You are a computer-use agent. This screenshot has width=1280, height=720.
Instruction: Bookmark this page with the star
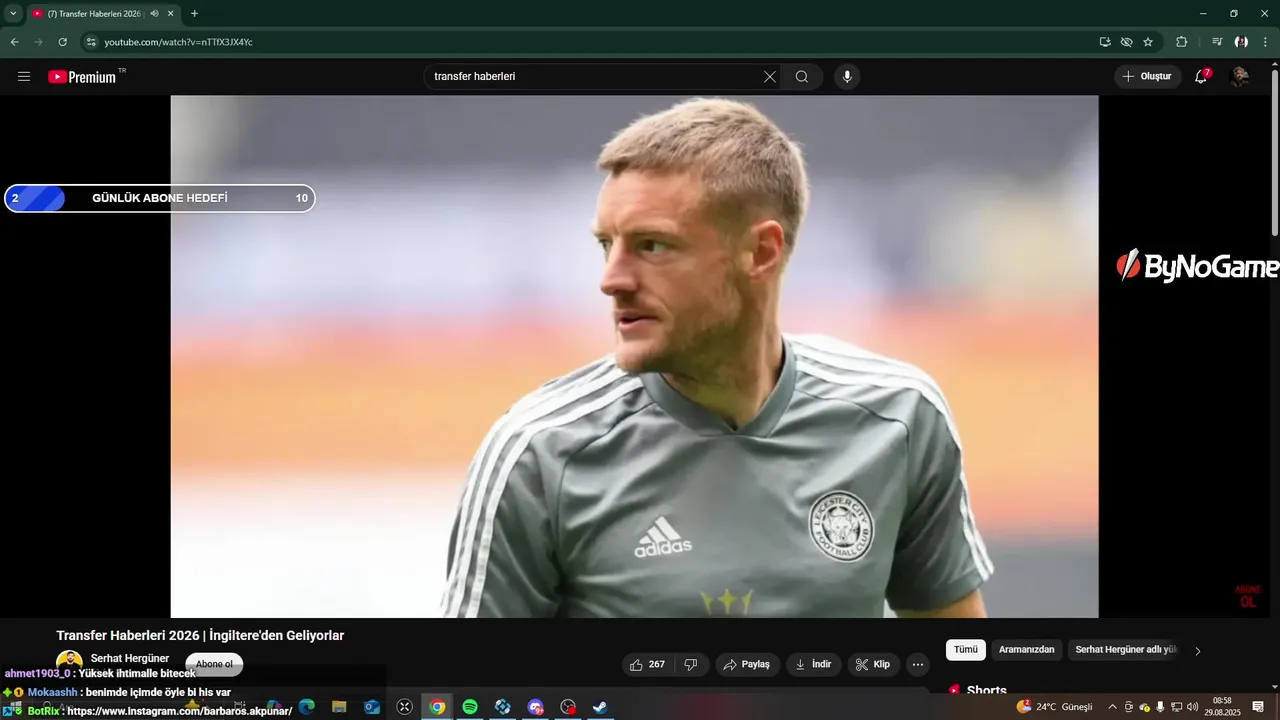tap(1148, 42)
